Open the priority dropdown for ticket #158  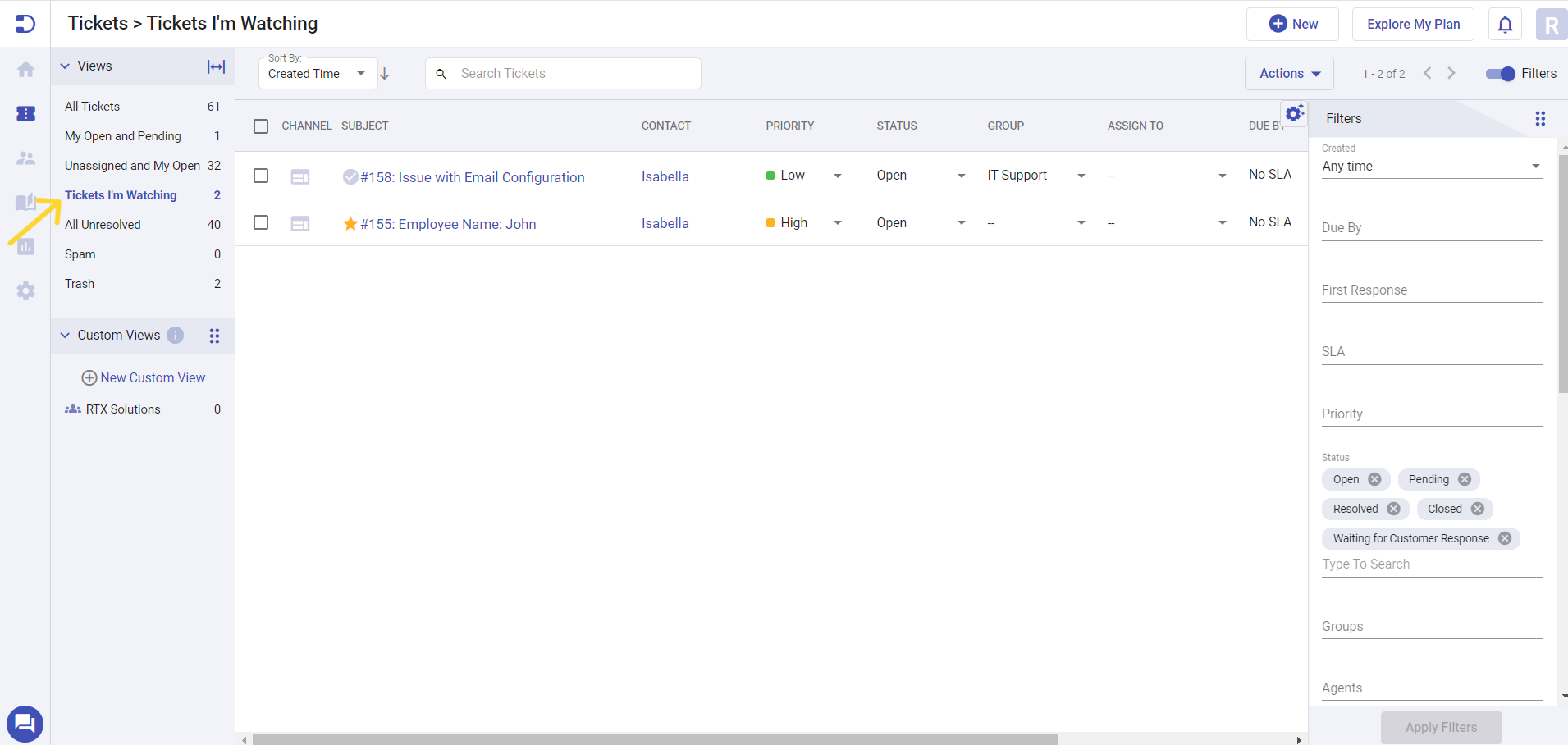pos(837,175)
